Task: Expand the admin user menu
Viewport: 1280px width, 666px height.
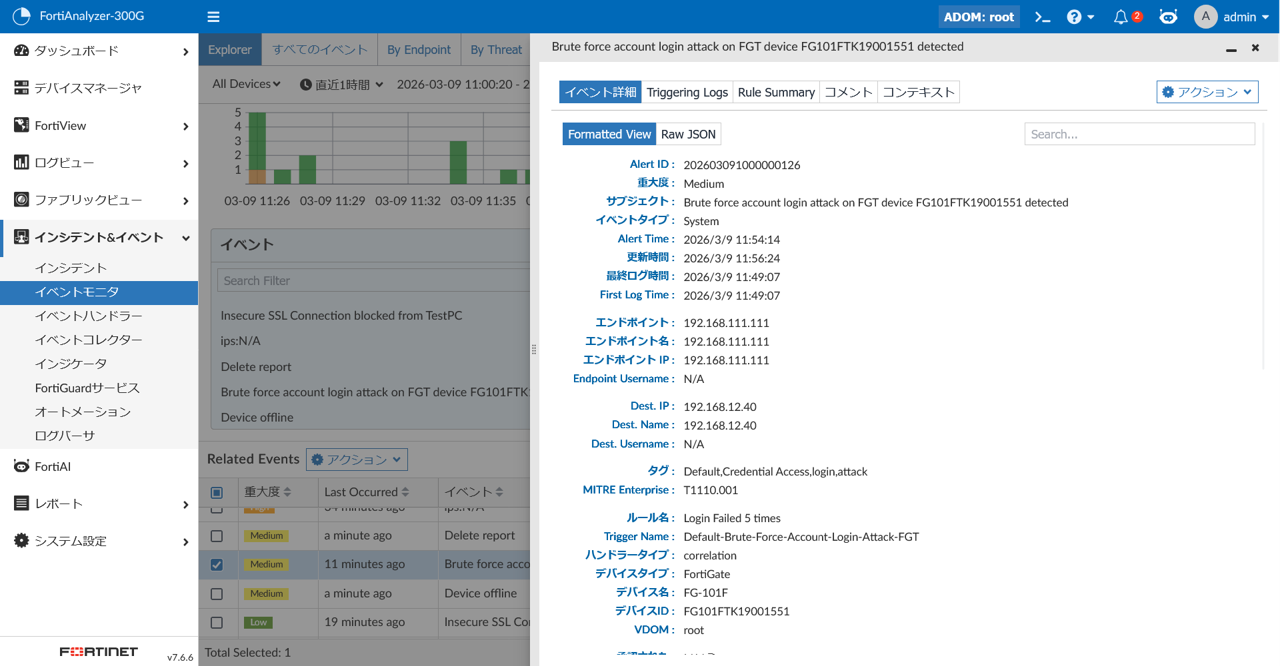Action: click(1232, 17)
